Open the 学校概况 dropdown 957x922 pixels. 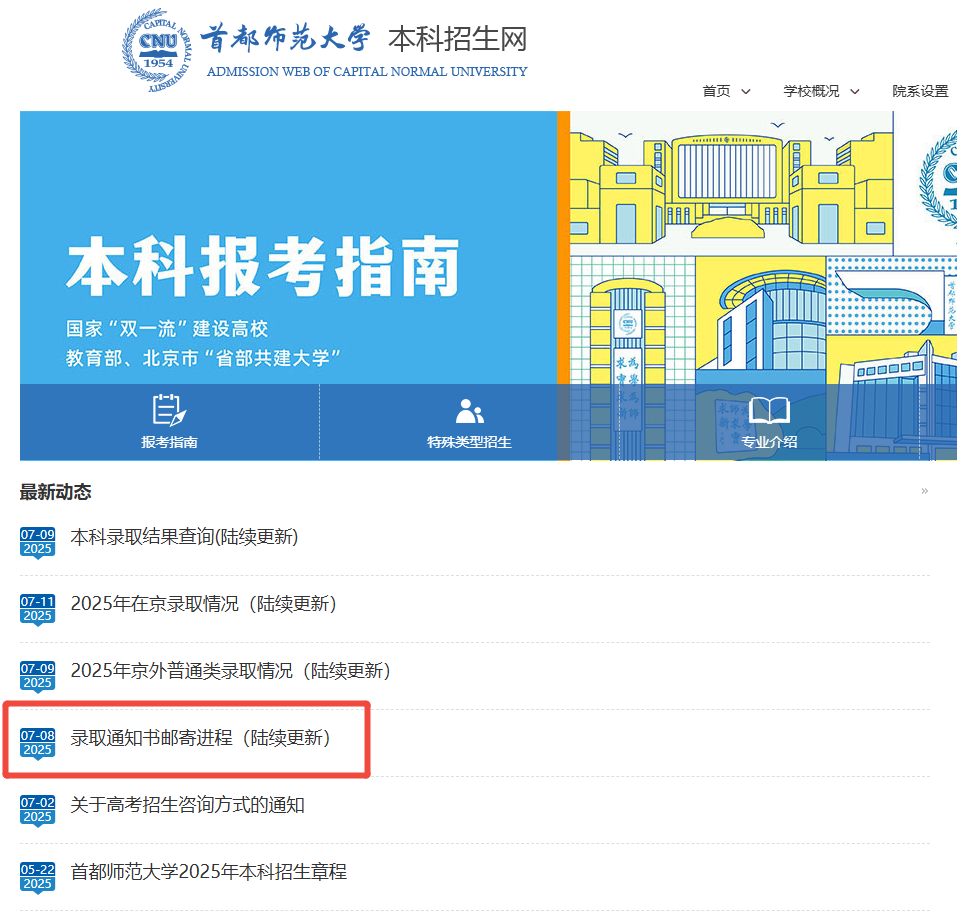click(x=820, y=91)
